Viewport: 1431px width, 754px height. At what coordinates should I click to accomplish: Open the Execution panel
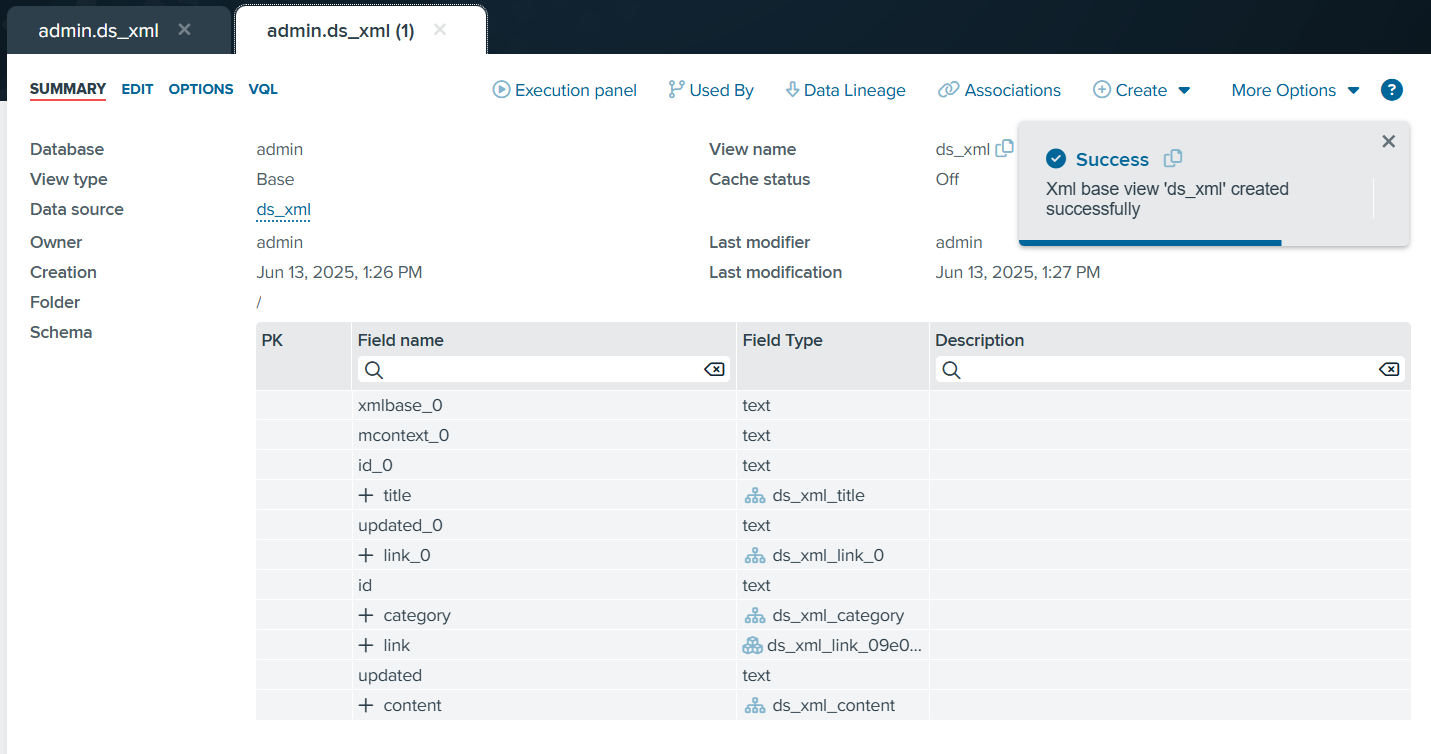tap(565, 90)
